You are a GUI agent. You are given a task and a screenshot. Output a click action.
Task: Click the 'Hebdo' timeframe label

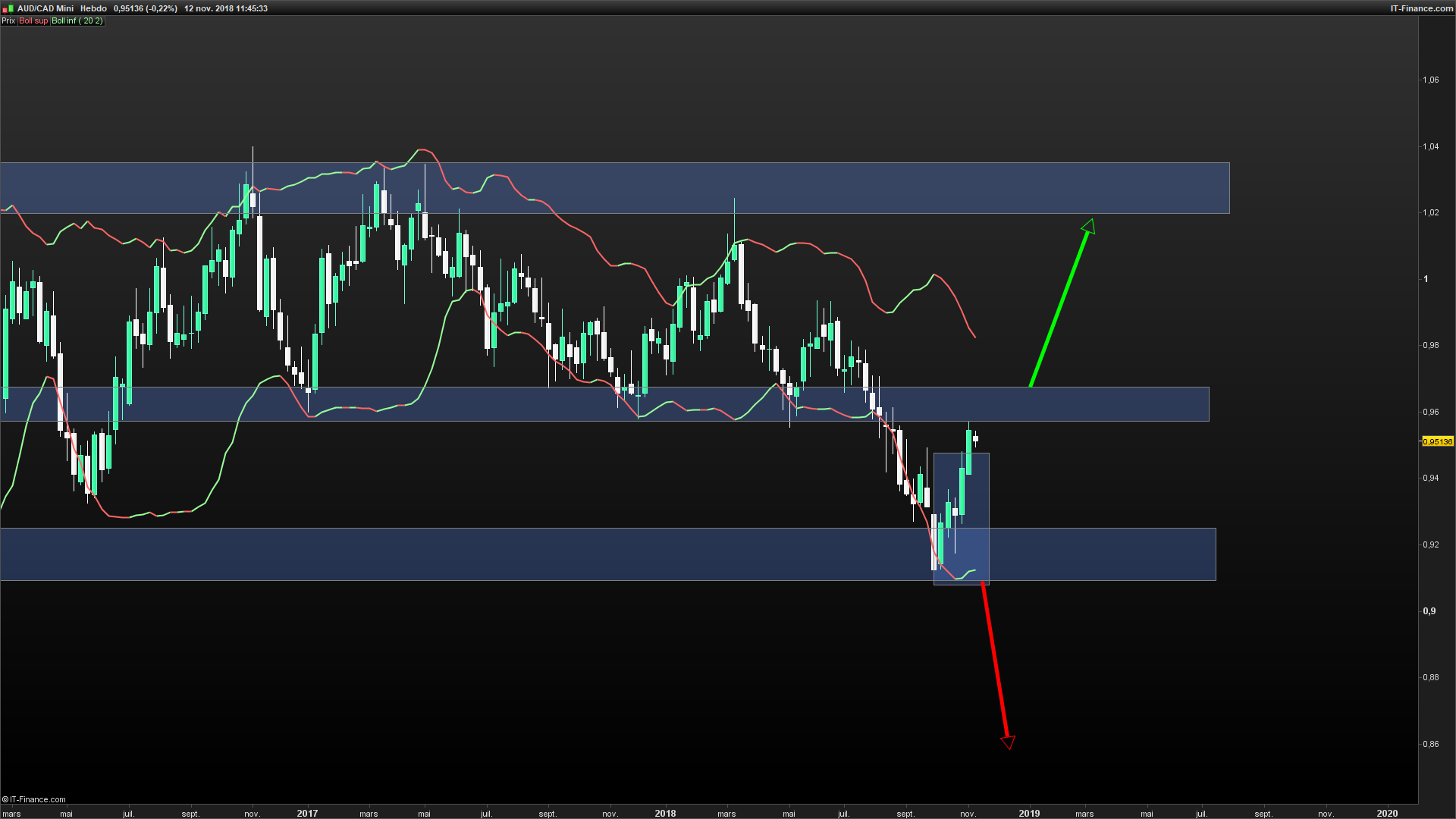tap(93, 8)
